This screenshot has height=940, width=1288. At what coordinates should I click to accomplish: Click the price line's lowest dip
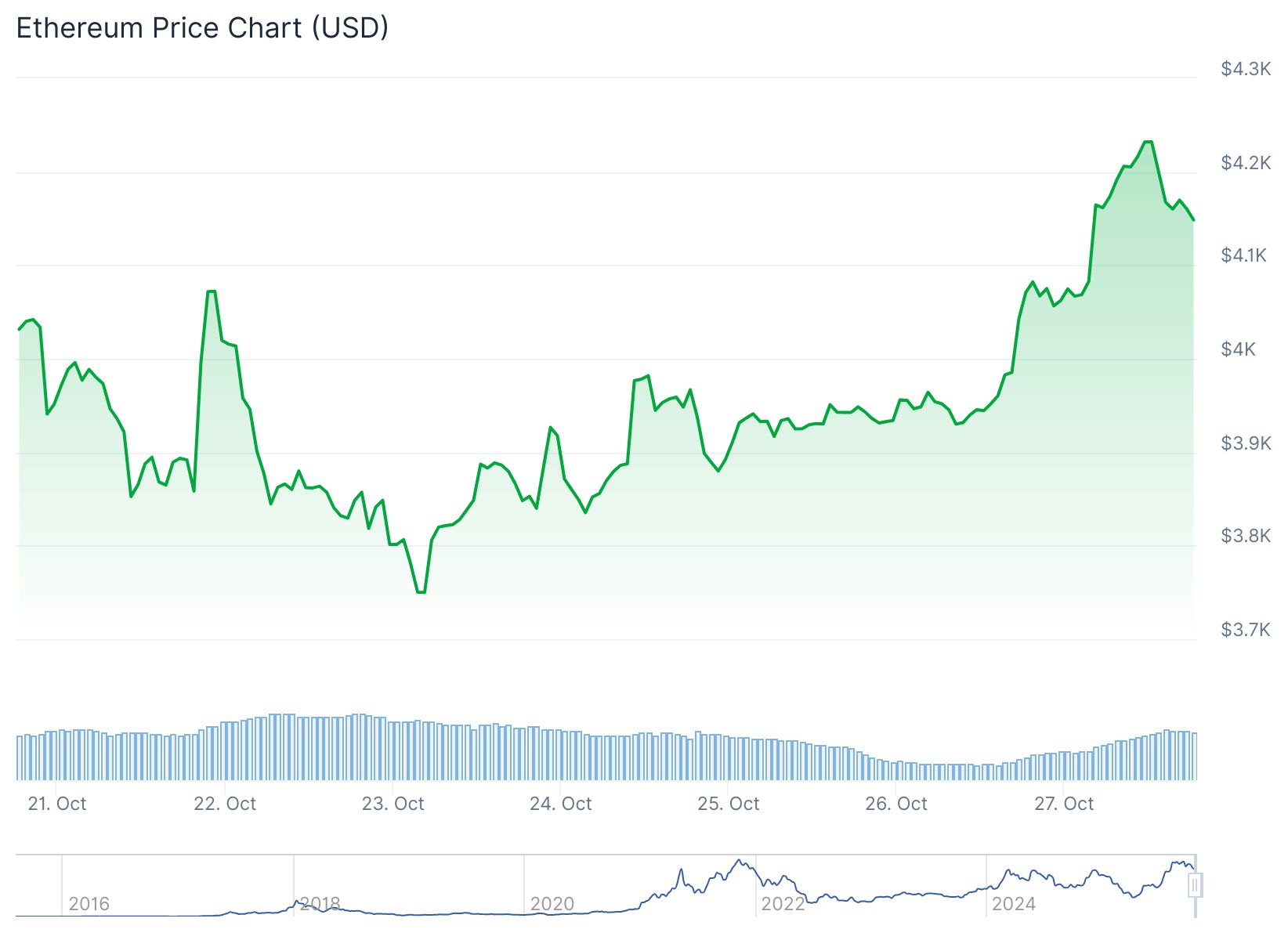tap(421, 592)
